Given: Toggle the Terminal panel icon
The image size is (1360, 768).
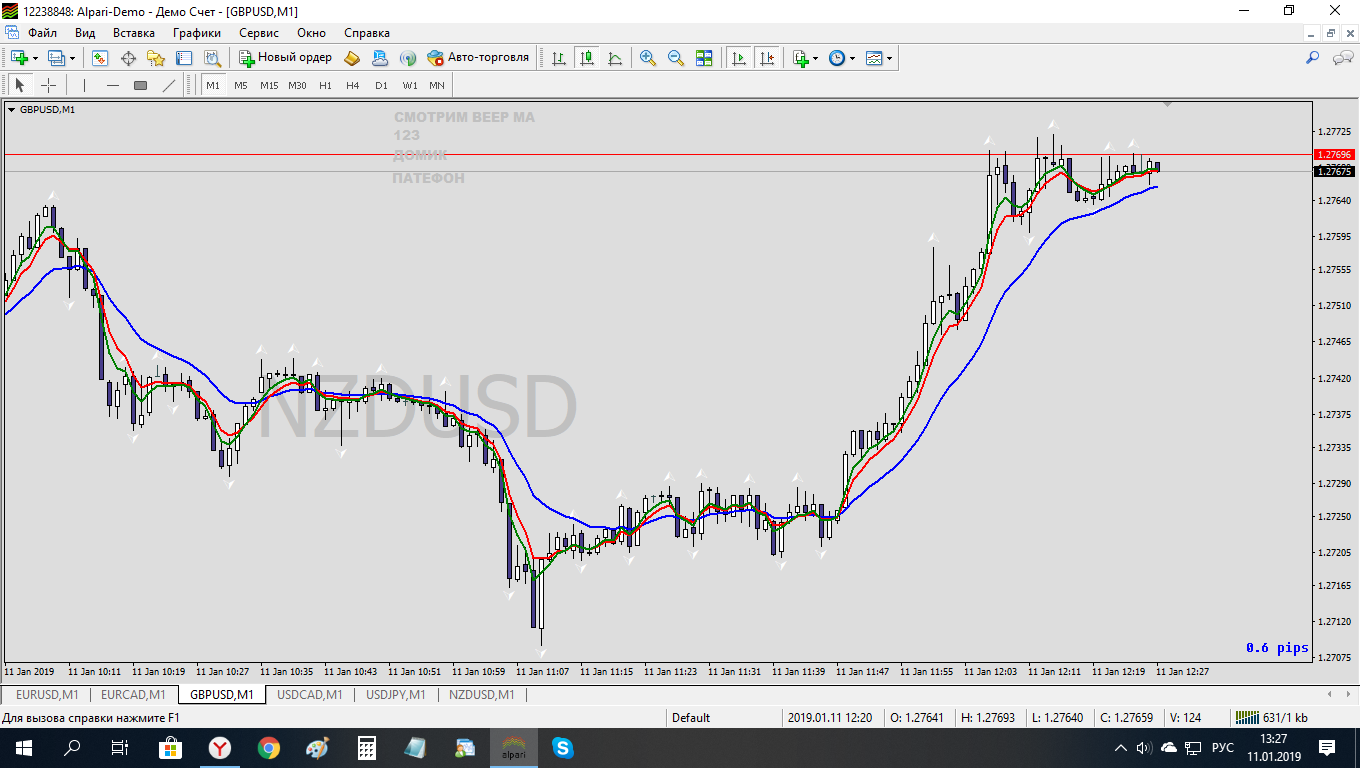Looking at the screenshot, I should tap(184, 58).
